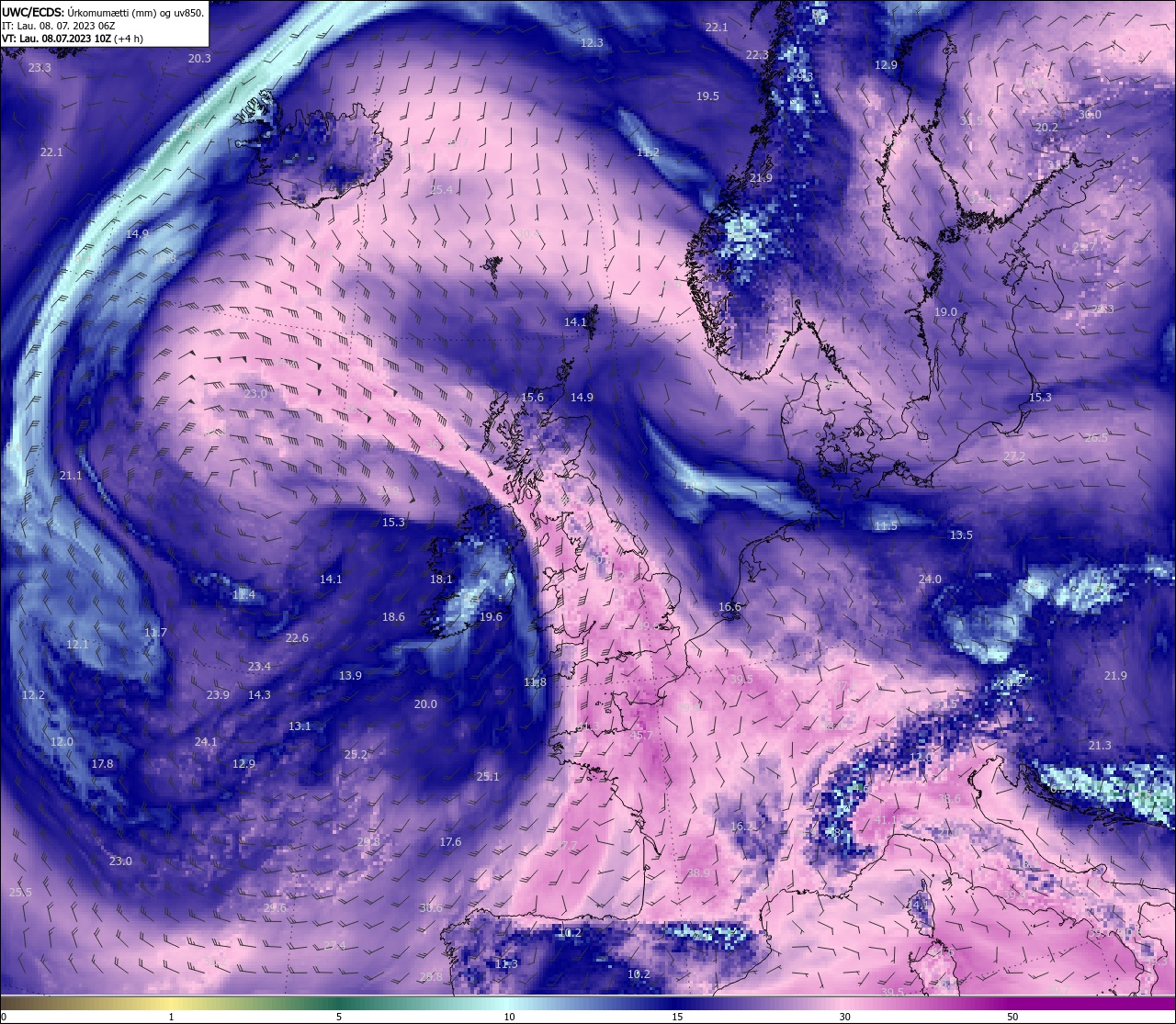1176x1024 pixels.
Task: Click the map value 11.7
Action: [156, 633]
